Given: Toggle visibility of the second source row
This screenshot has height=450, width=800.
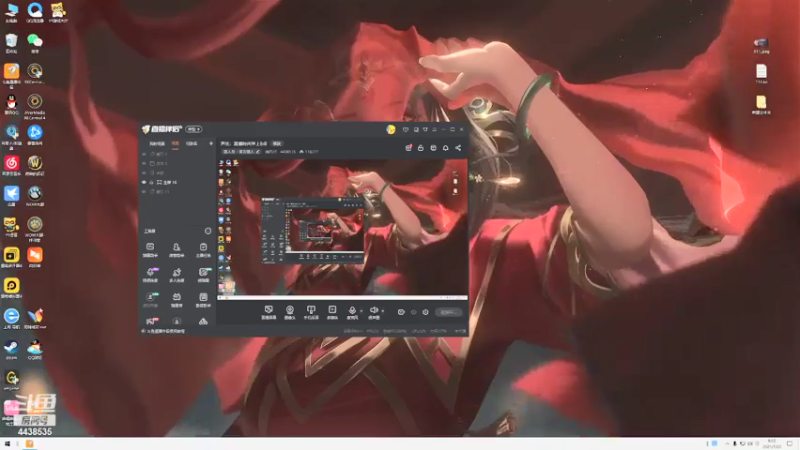Looking at the screenshot, I should coord(144,164).
